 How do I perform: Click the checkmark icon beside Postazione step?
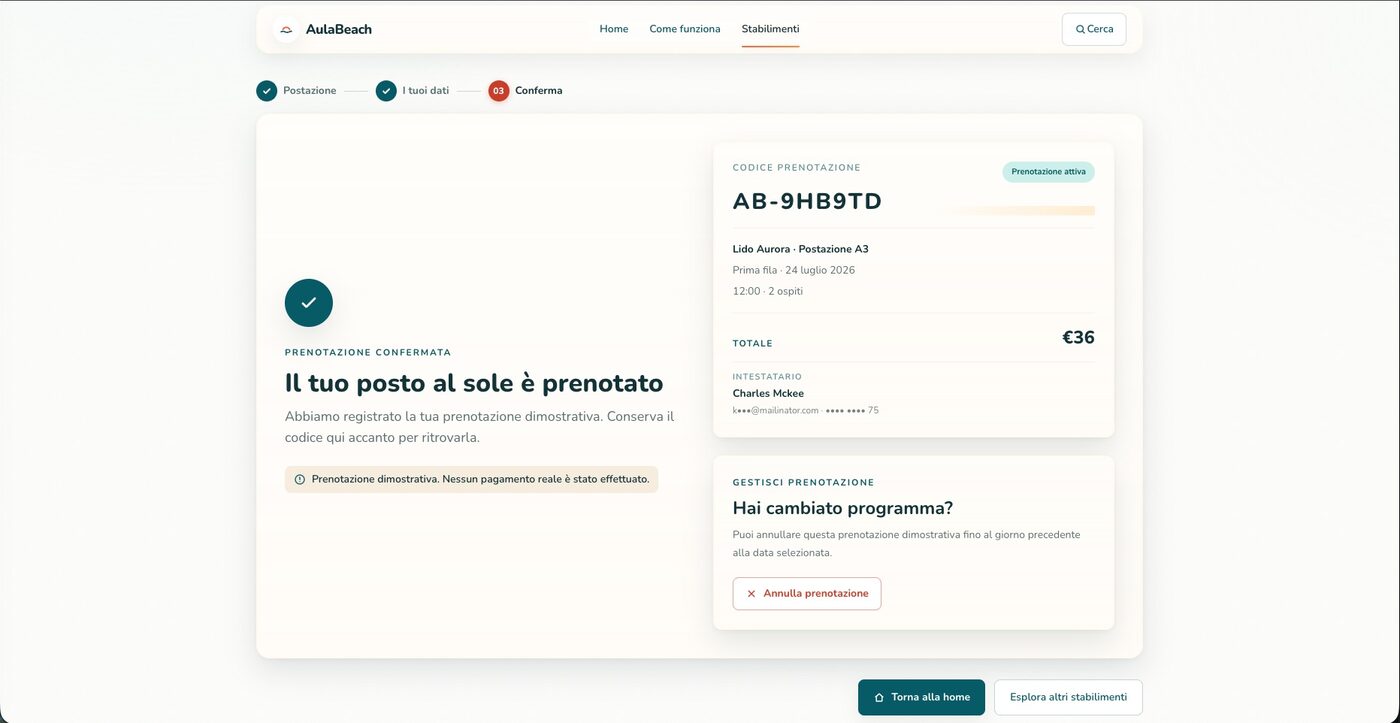click(x=266, y=91)
